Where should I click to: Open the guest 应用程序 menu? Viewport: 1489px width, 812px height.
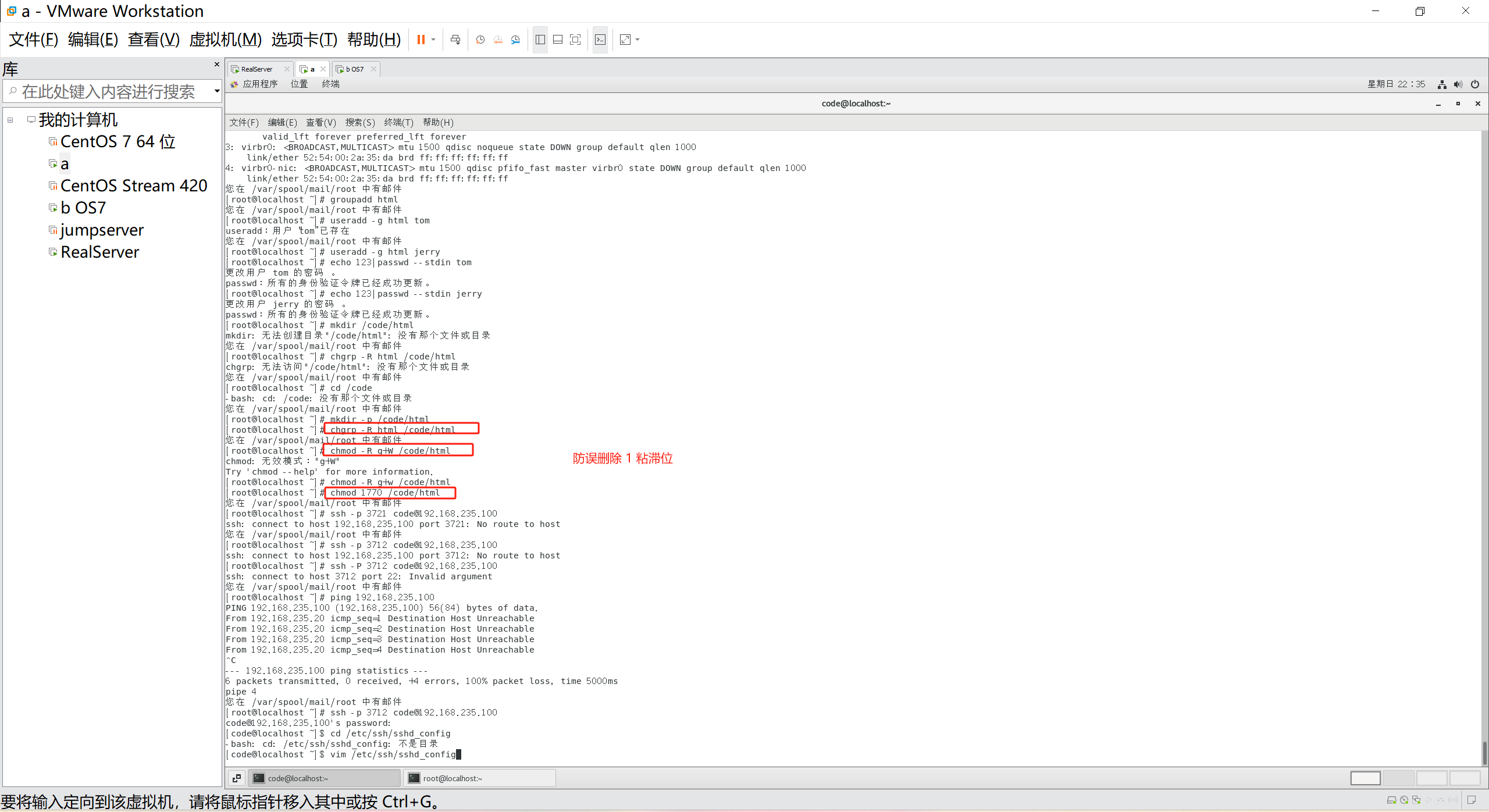[259, 84]
